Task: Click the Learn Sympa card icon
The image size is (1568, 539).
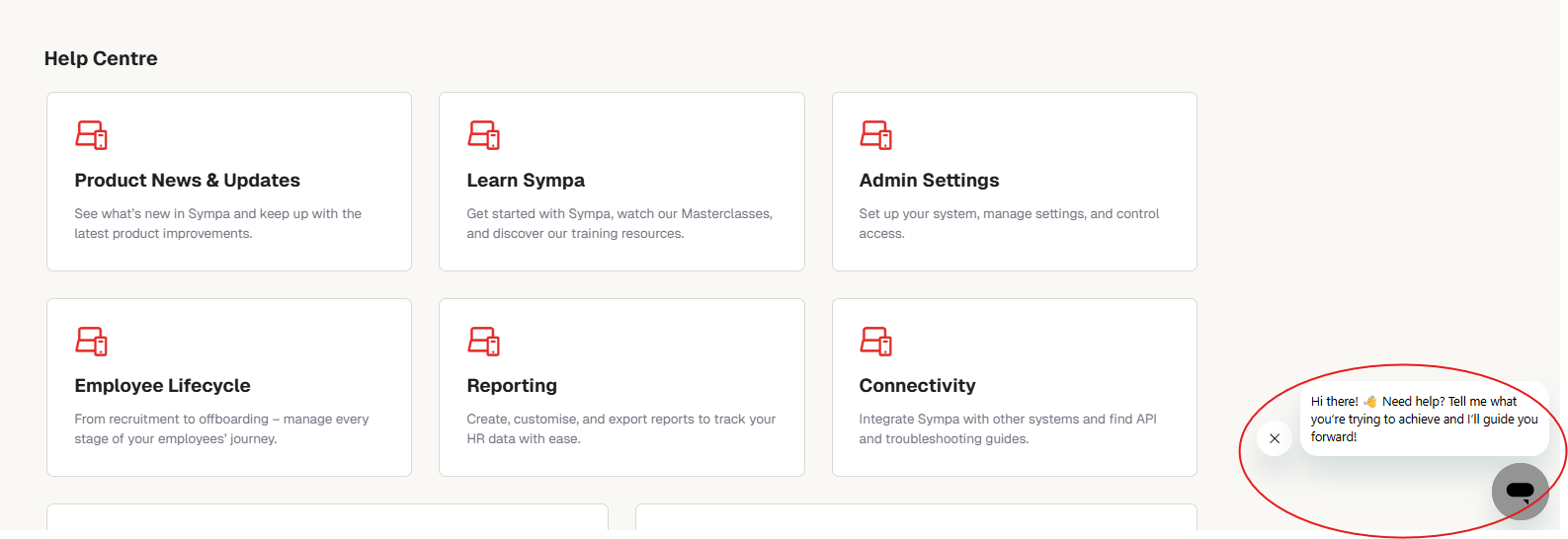Action: (x=484, y=135)
